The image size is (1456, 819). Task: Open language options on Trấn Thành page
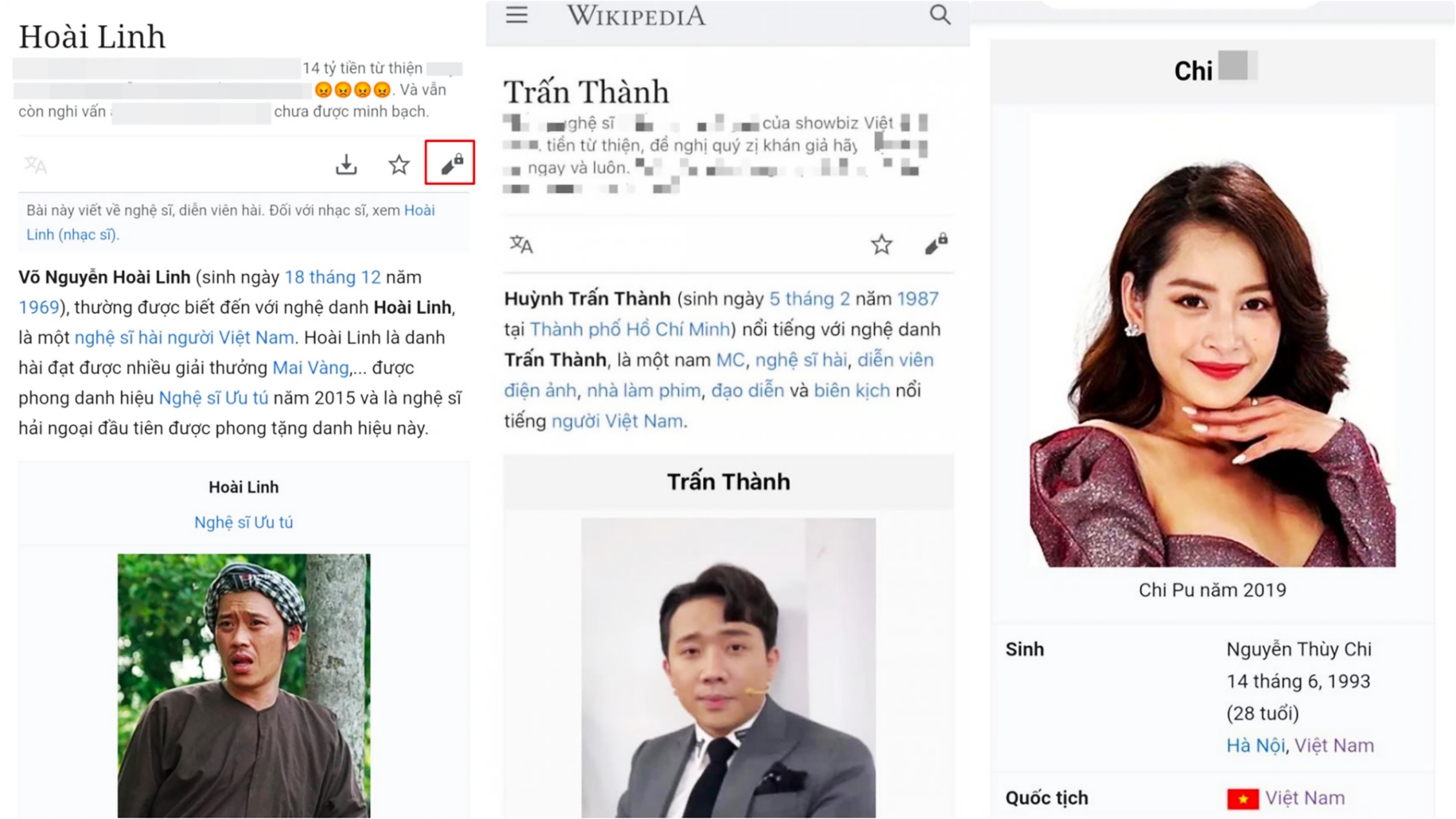[x=520, y=245]
